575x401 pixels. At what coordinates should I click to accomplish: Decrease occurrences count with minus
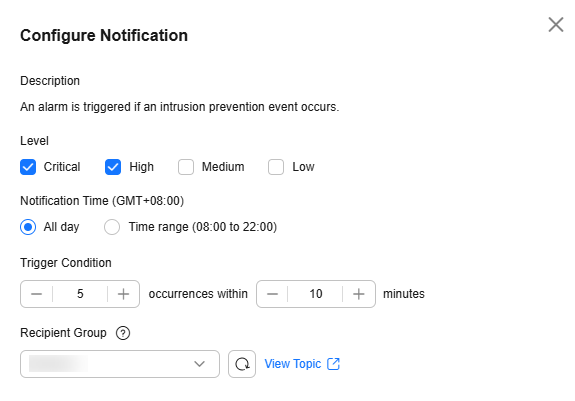pos(36,294)
